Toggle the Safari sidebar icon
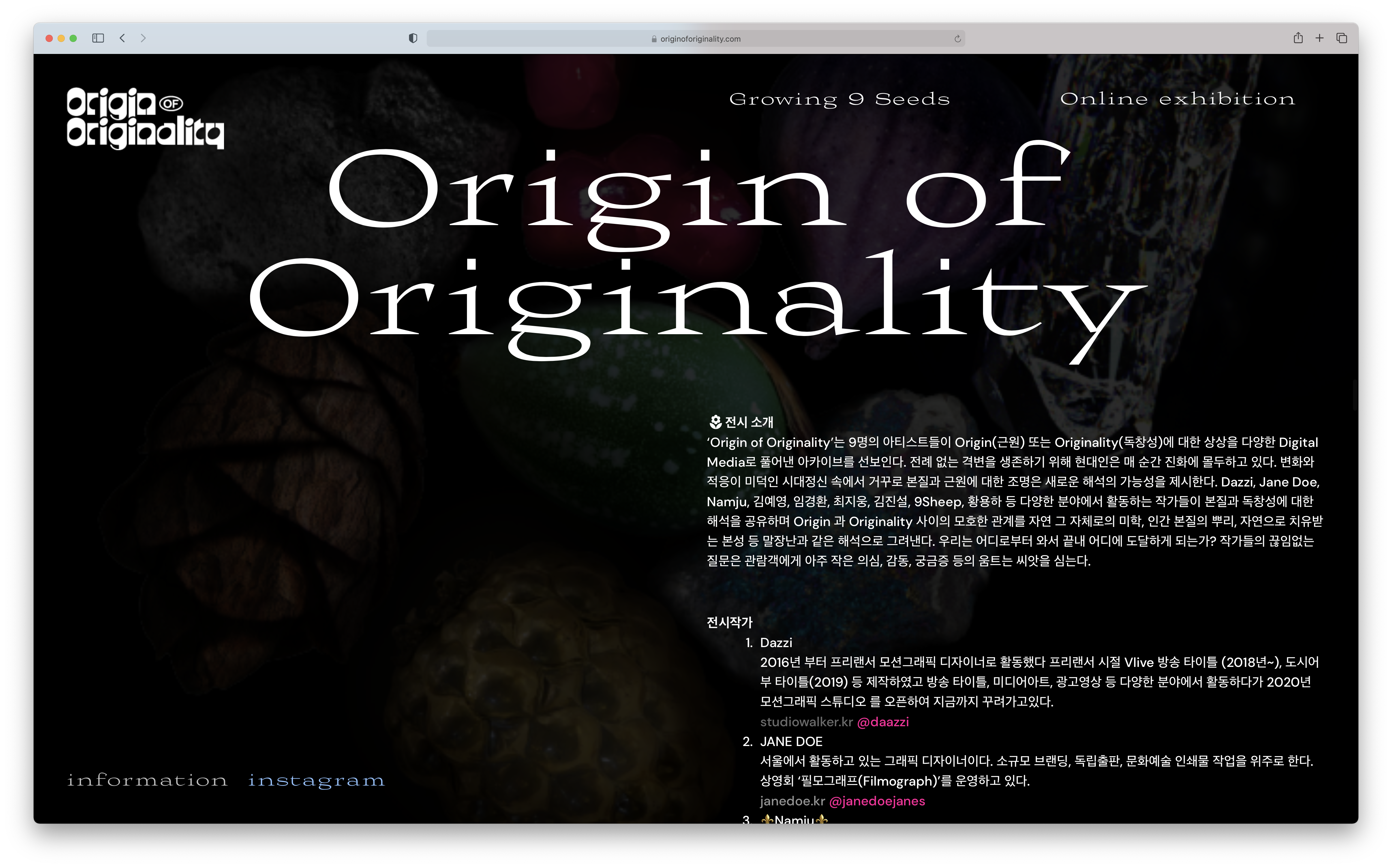Viewport: 1392px width, 868px height. pos(98,38)
